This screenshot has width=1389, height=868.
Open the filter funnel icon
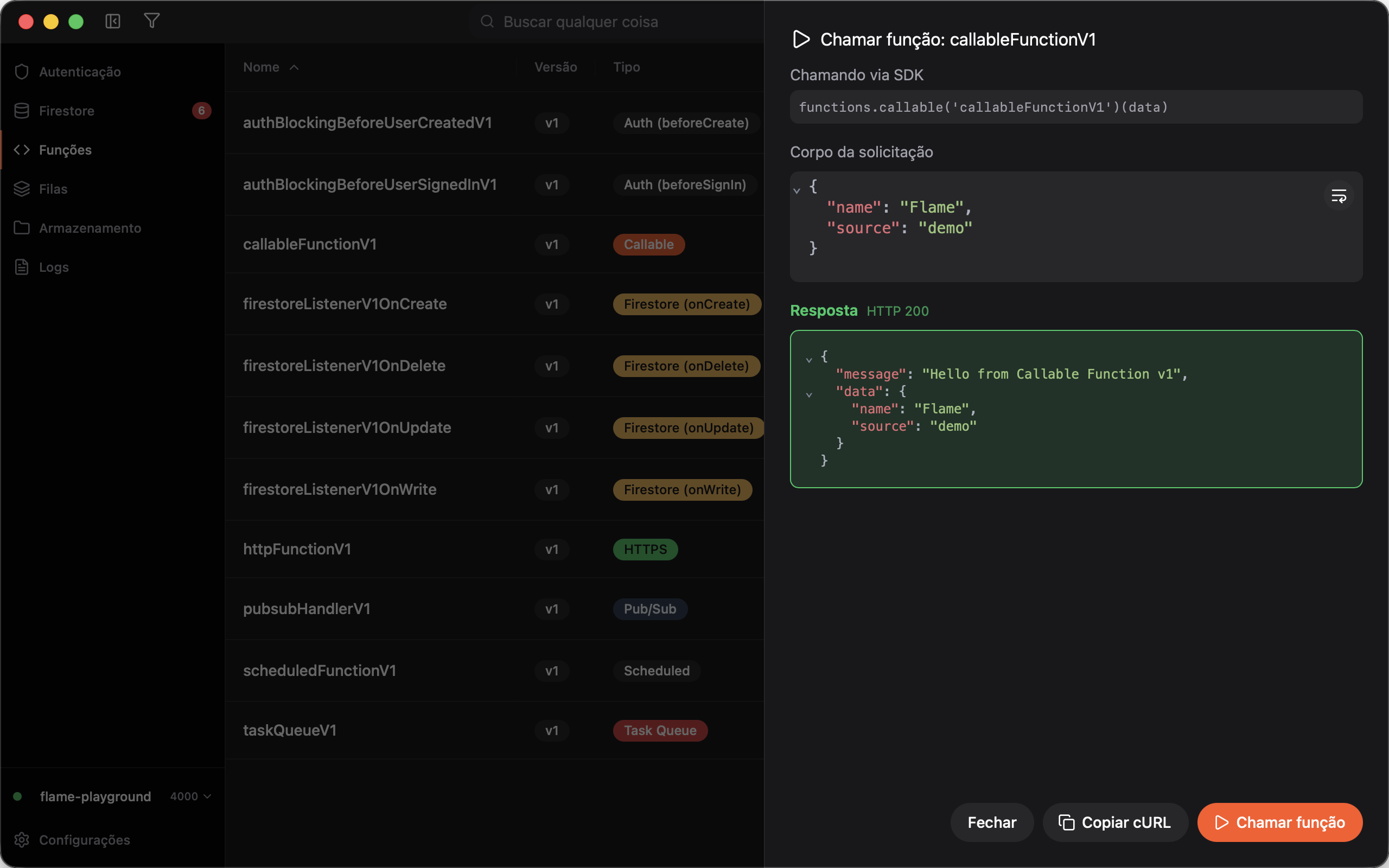(x=151, y=21)
